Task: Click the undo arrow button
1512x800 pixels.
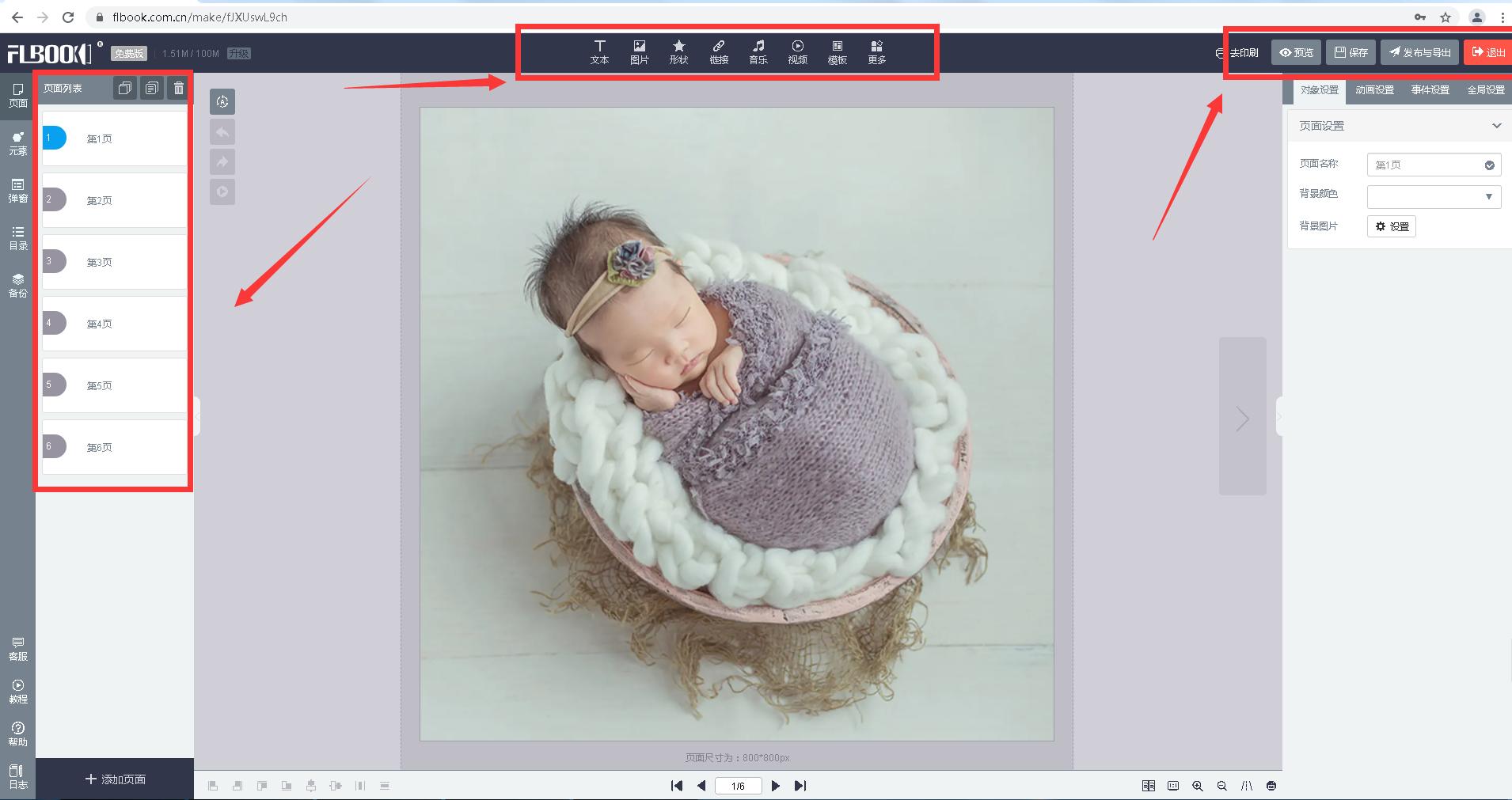Action: click(222, 132)
